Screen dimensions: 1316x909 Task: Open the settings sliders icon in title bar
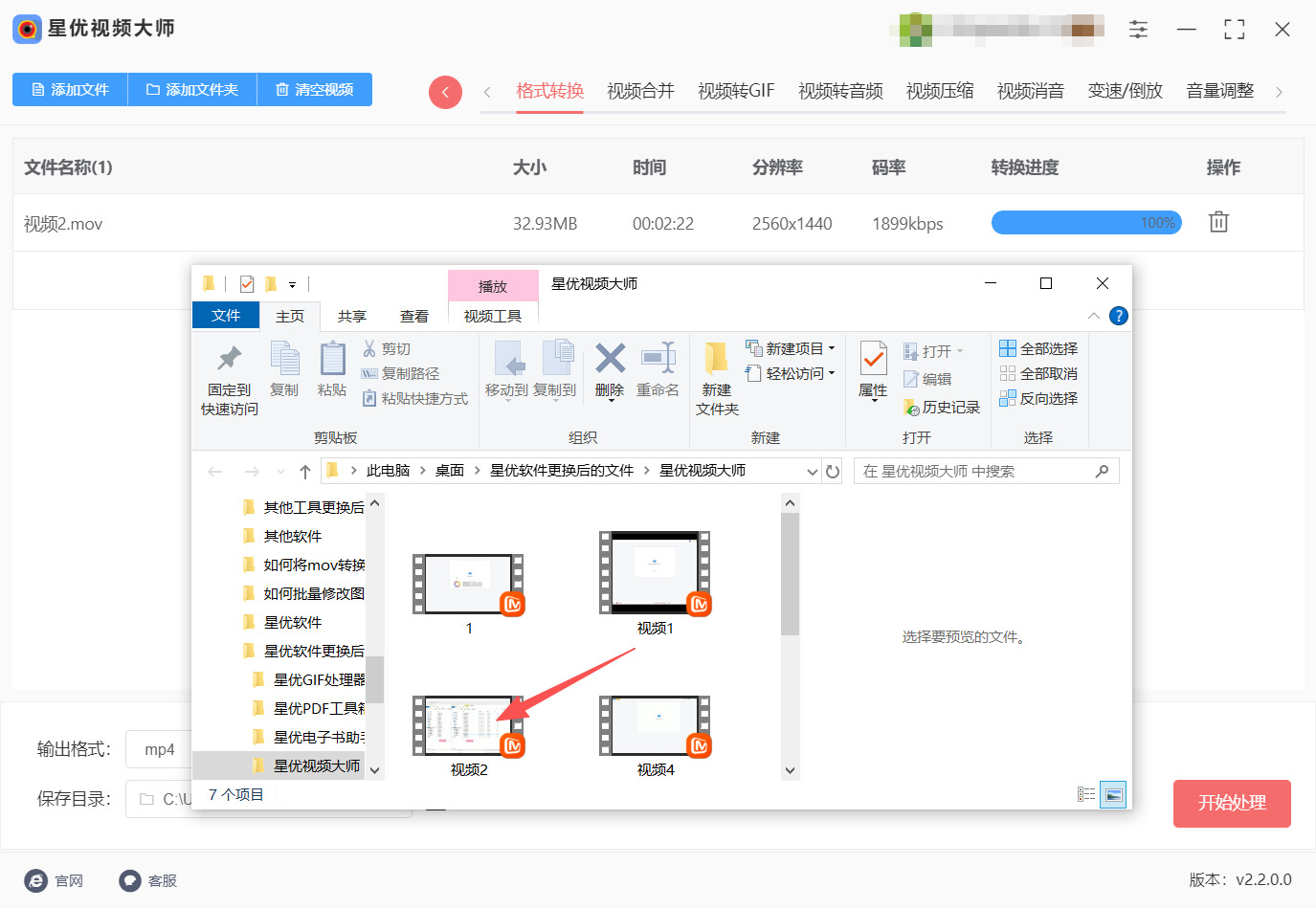click(x=1138, y=30)
